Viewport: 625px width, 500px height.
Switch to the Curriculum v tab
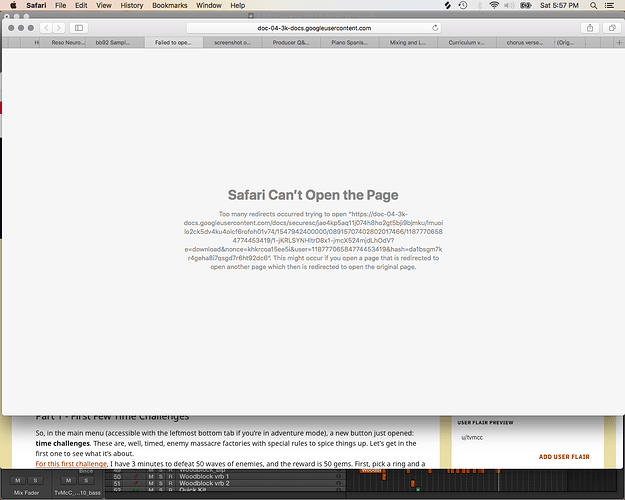[x=467, y=42]
